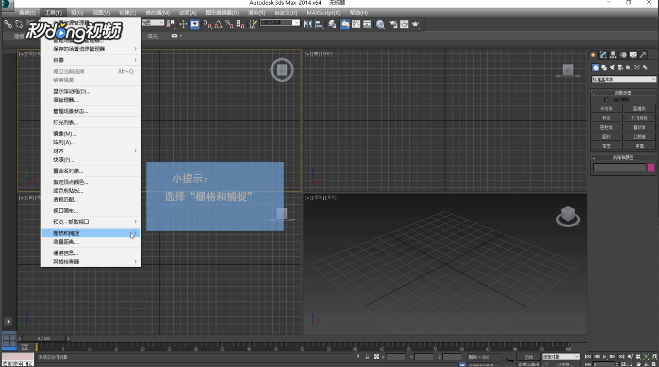The width and height of the screenshot is (659, 367).
Task: Click the ViewCube in the perspective viewport
Action: pos(568,217)
